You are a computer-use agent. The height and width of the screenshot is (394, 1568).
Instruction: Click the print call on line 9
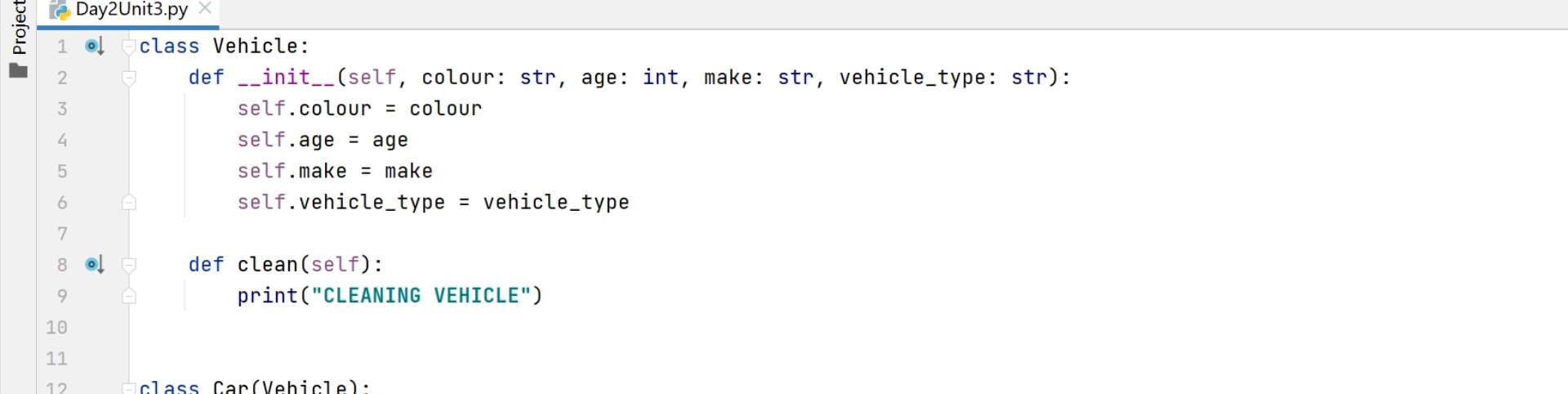[267, 296]
